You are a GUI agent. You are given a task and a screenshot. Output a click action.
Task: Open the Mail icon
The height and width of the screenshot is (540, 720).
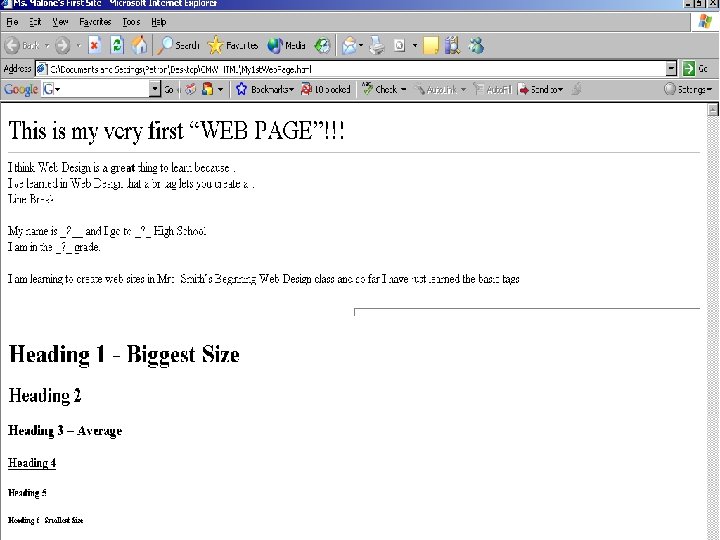349,45
